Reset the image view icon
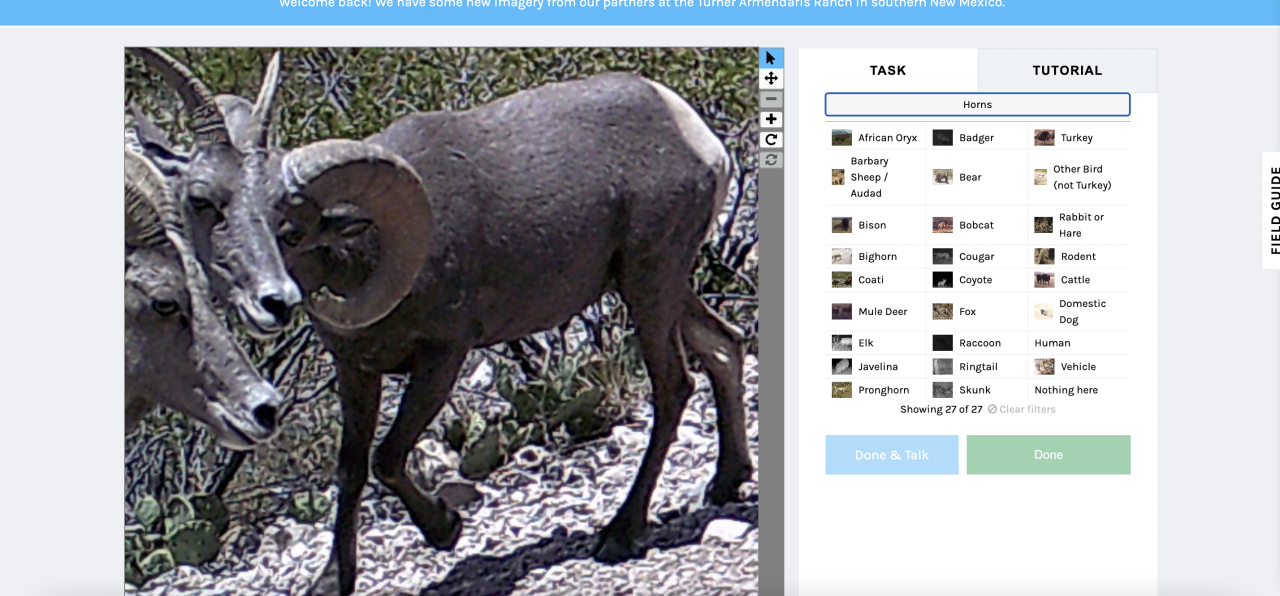The width and height of the screenshot is (1280, 596). click(x=771, y=159)
